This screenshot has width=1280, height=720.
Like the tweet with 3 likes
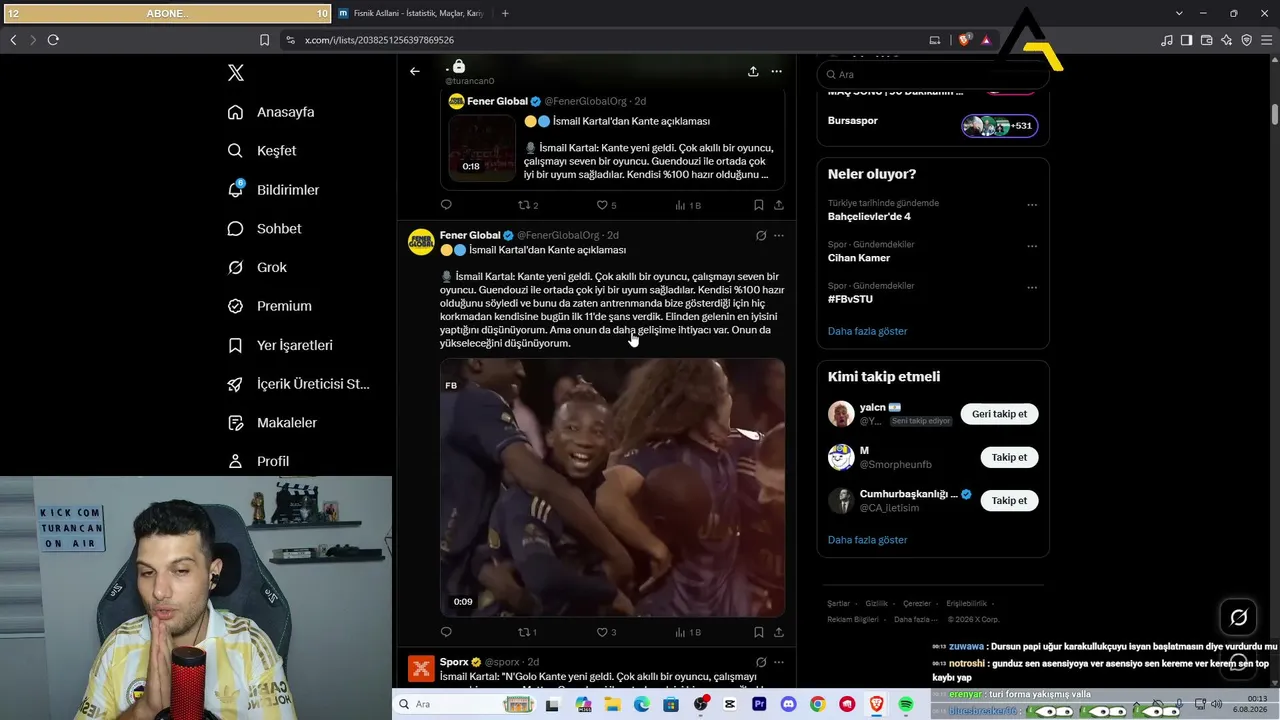606,632
